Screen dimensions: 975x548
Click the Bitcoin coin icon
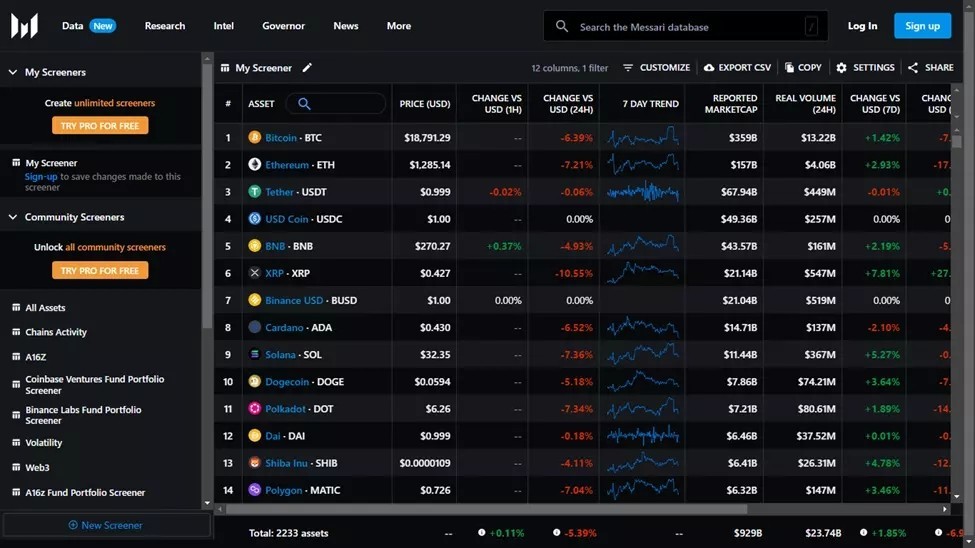pyautogui.click(x=254, y=137)
